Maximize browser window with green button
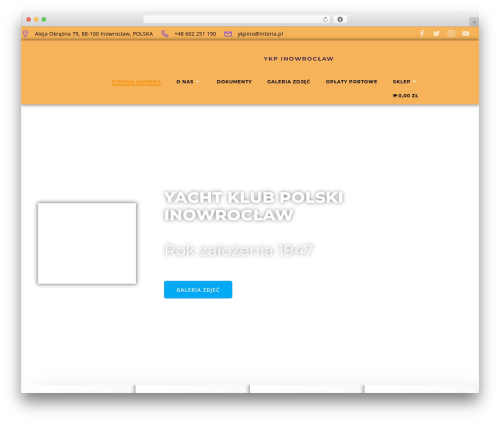 [x=44, y=19]
